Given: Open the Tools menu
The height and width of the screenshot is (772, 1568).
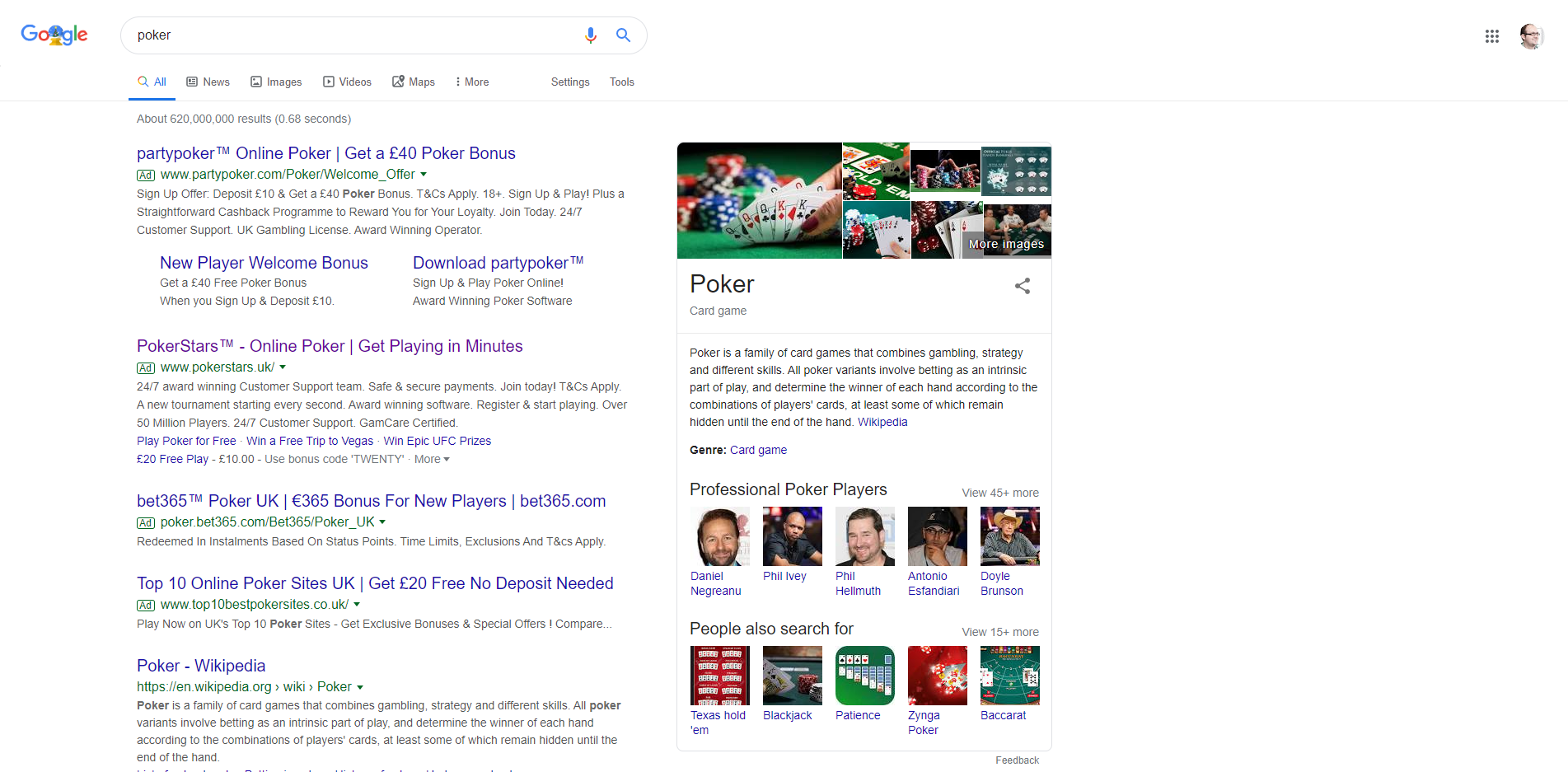Looking at the screenshot, I should (x=622, y=82).
